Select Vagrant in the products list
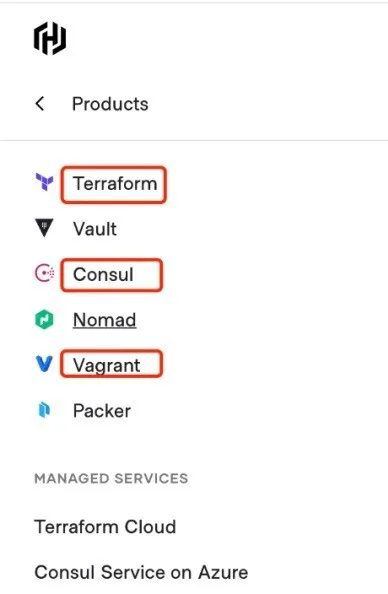The width and height of the screenshot is (388, 594). (106, 366)
